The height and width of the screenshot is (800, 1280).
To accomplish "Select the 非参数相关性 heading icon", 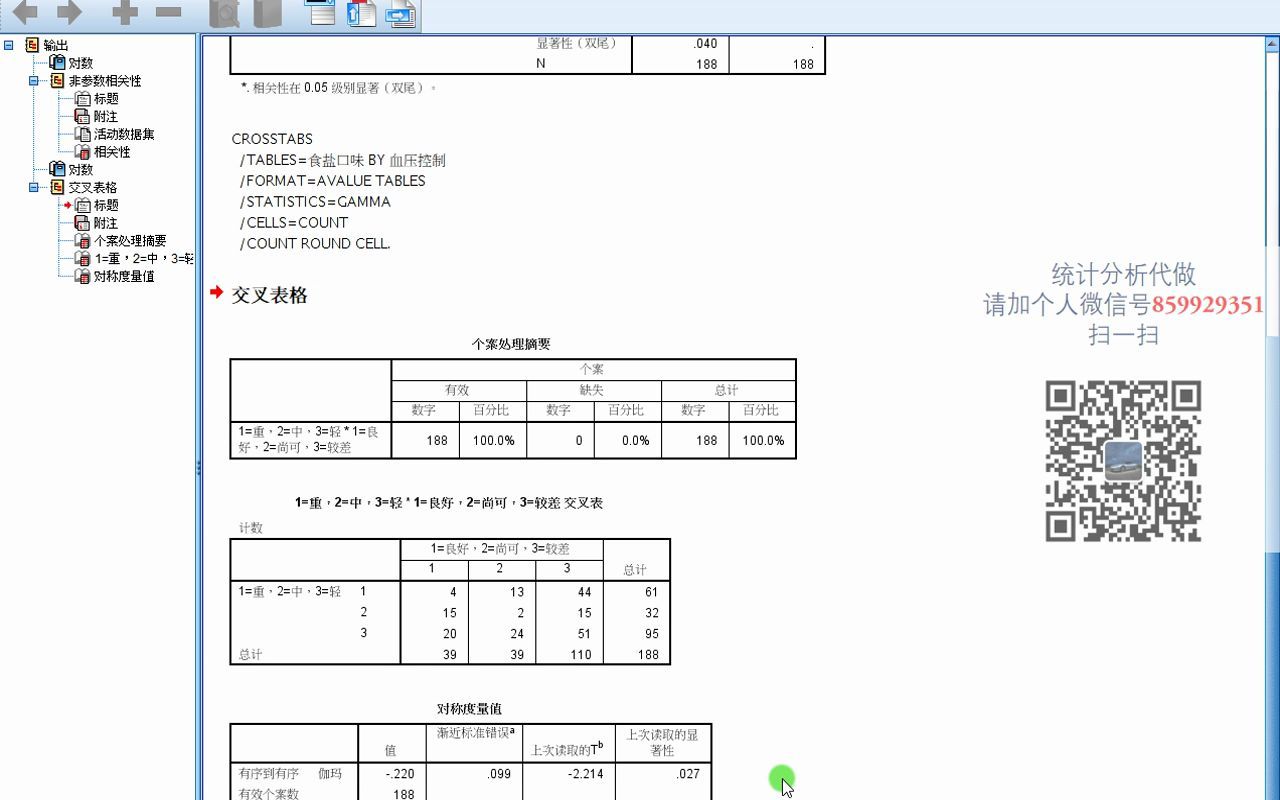I will [58, 81].
